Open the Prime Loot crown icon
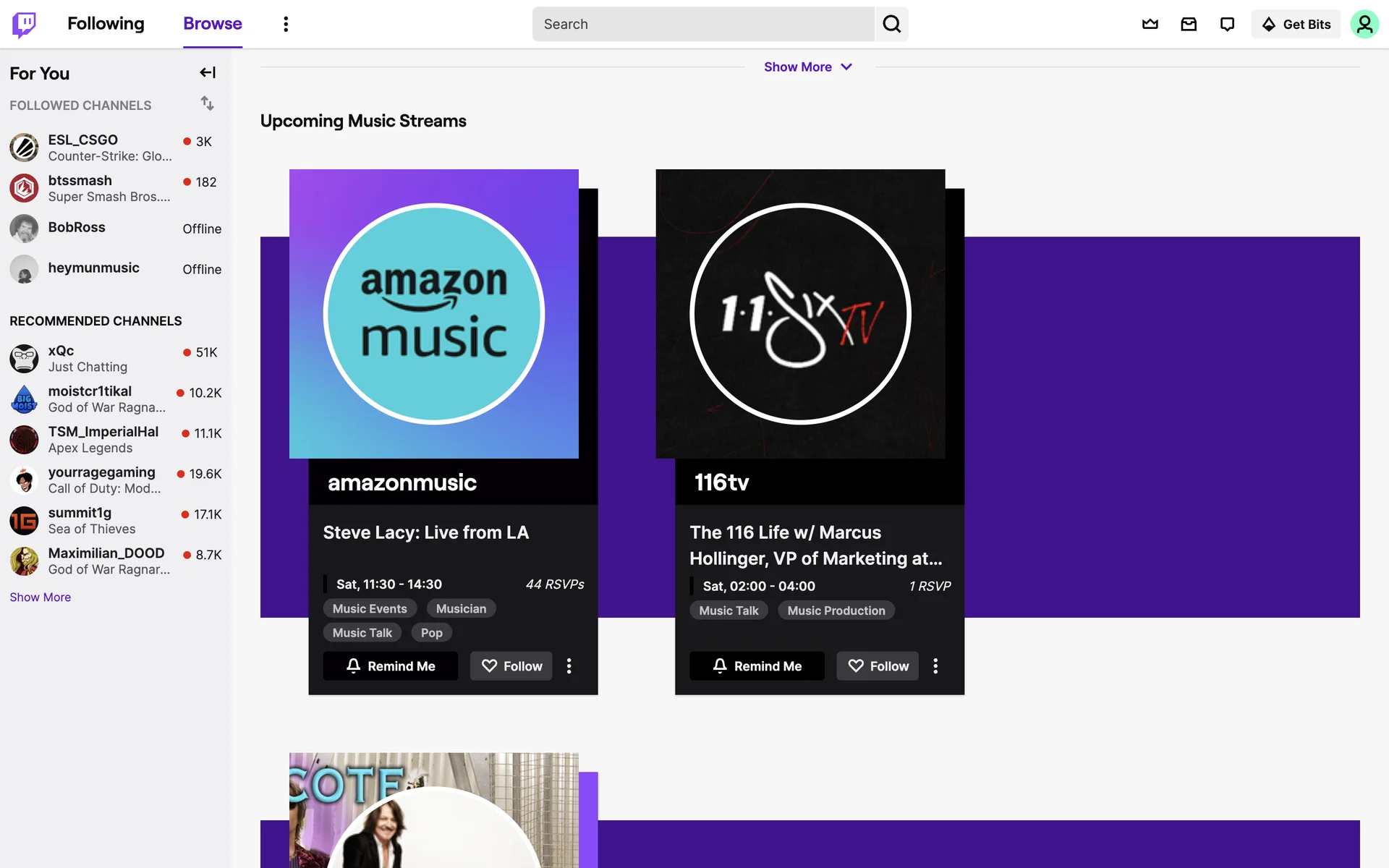 point(1150,24)
